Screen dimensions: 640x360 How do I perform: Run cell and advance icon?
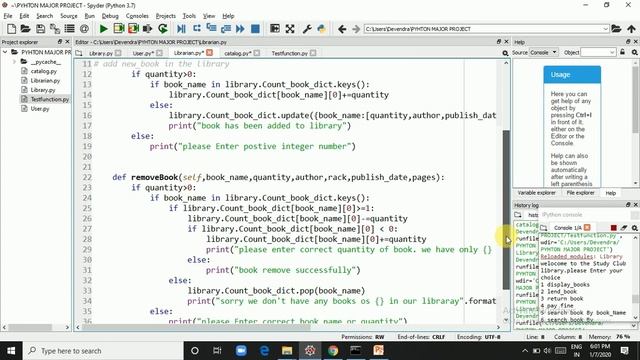tap(133, 29)
